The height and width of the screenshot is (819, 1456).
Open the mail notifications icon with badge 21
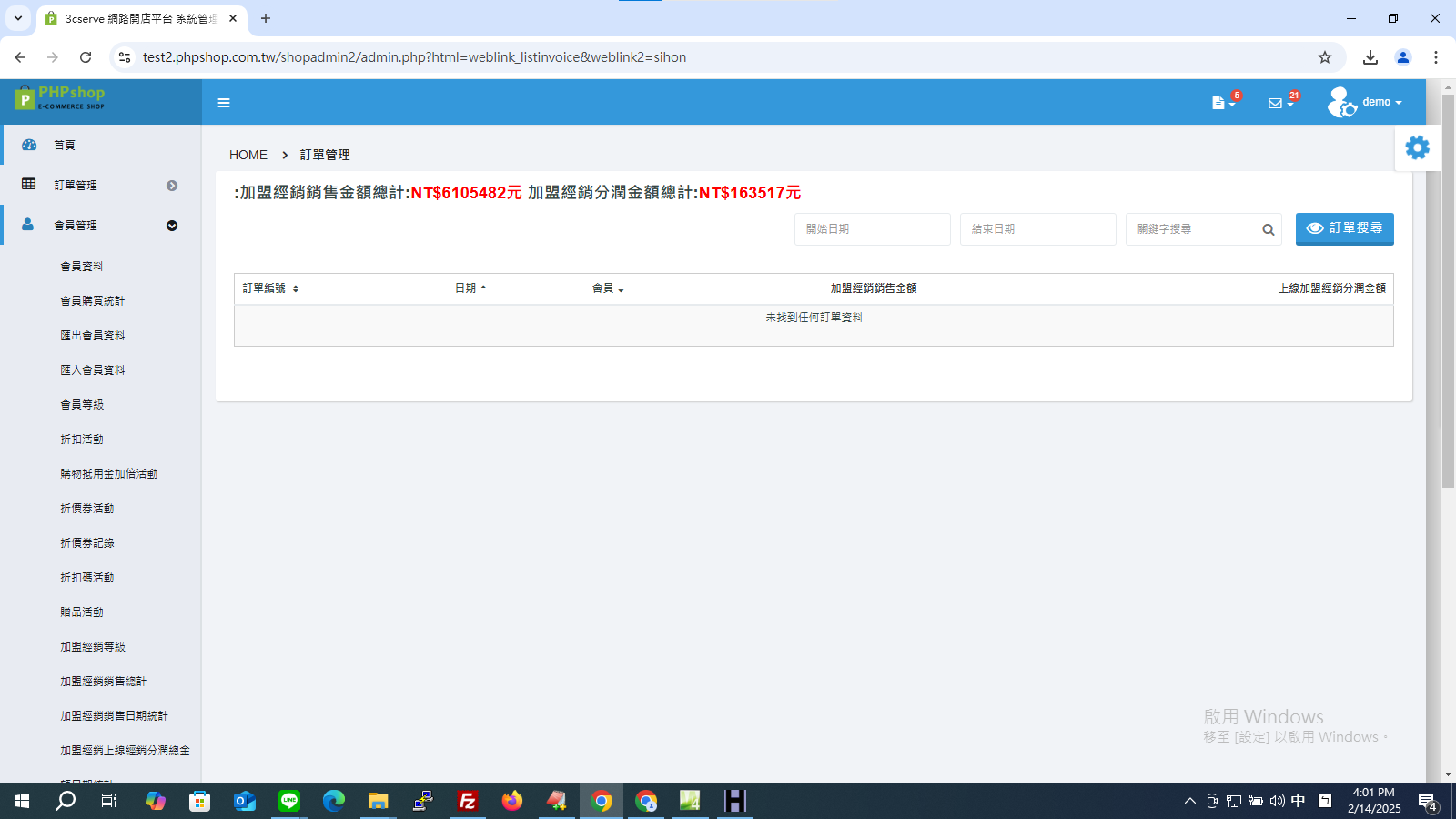click(1280, 102)
